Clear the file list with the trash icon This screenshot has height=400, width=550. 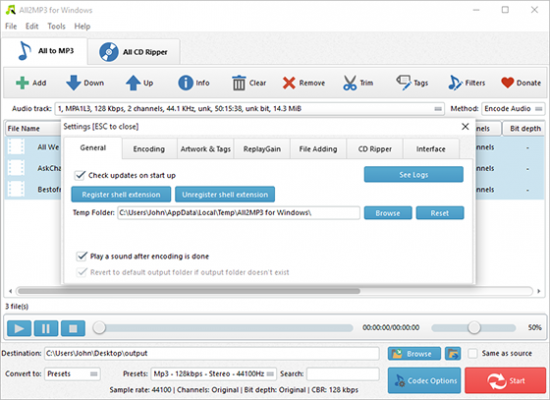[239, 83]
